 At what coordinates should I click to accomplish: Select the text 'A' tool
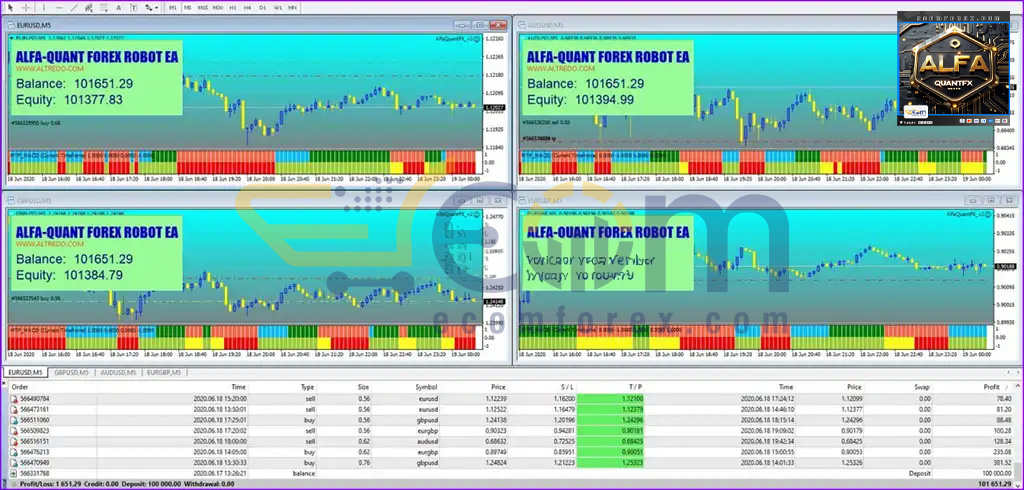click(118, 8)
